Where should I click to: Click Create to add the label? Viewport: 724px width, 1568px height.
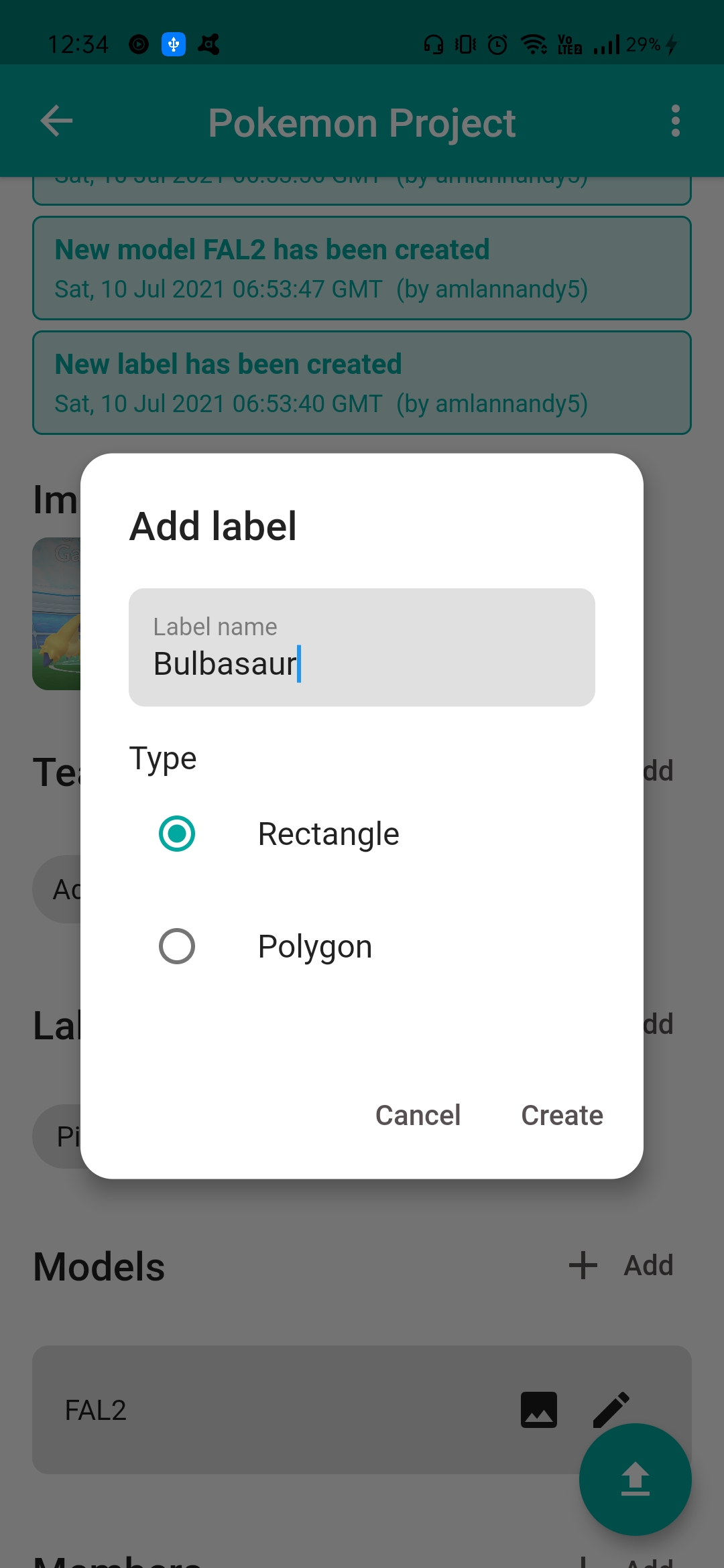point(562,1115)
